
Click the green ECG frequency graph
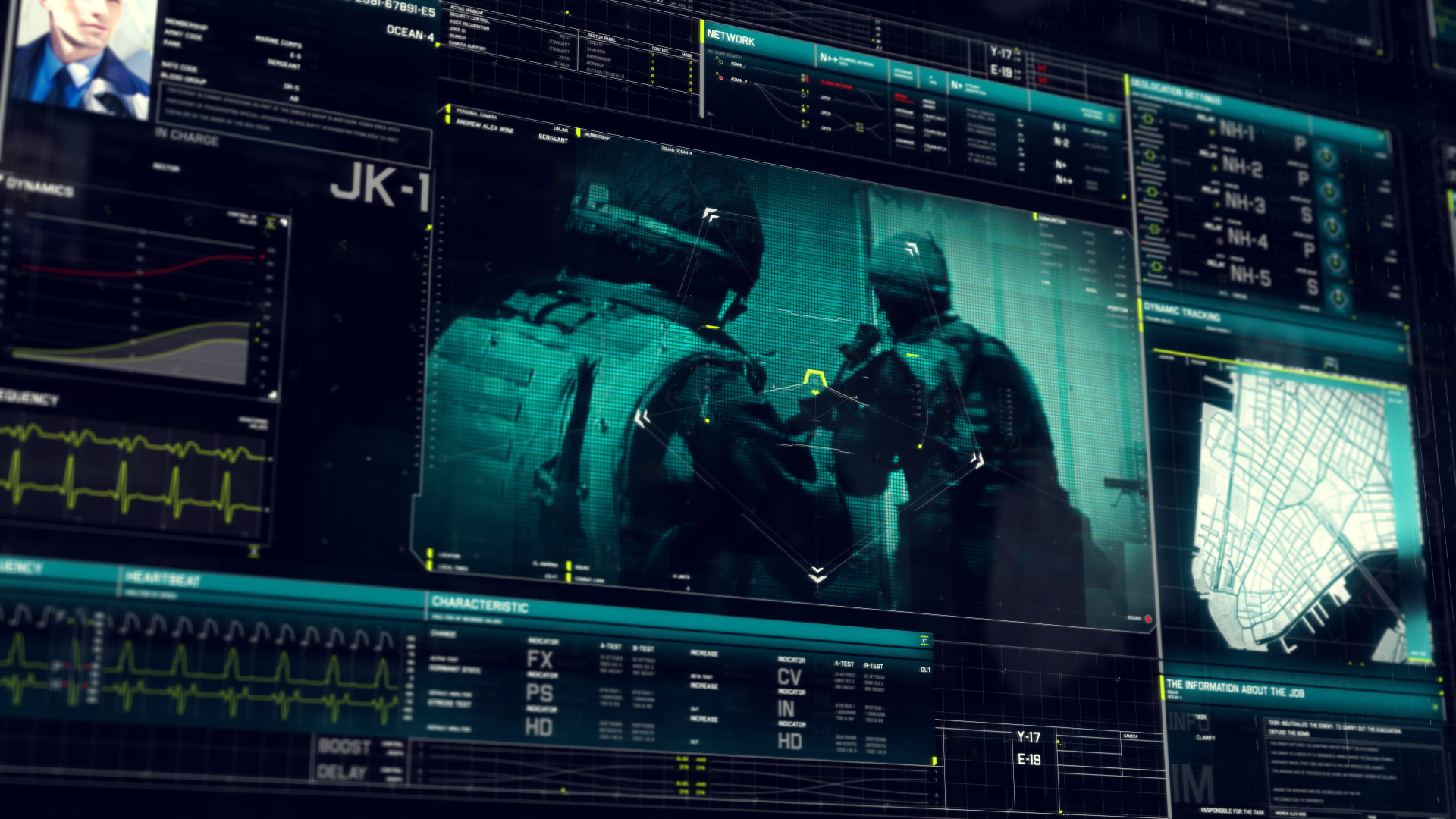(x=133, y=474)
